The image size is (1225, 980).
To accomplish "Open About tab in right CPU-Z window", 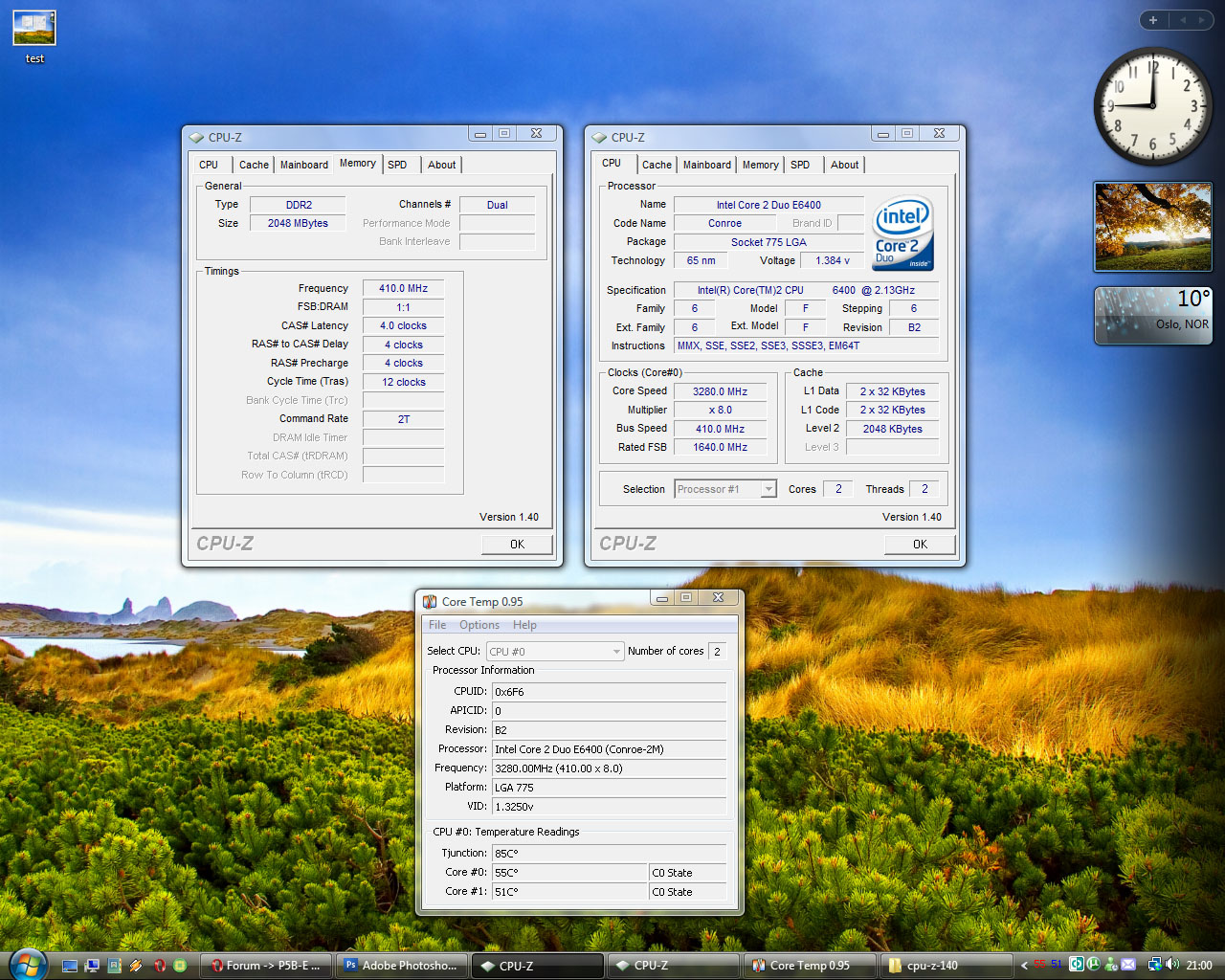I will click(x=845, y=165).
